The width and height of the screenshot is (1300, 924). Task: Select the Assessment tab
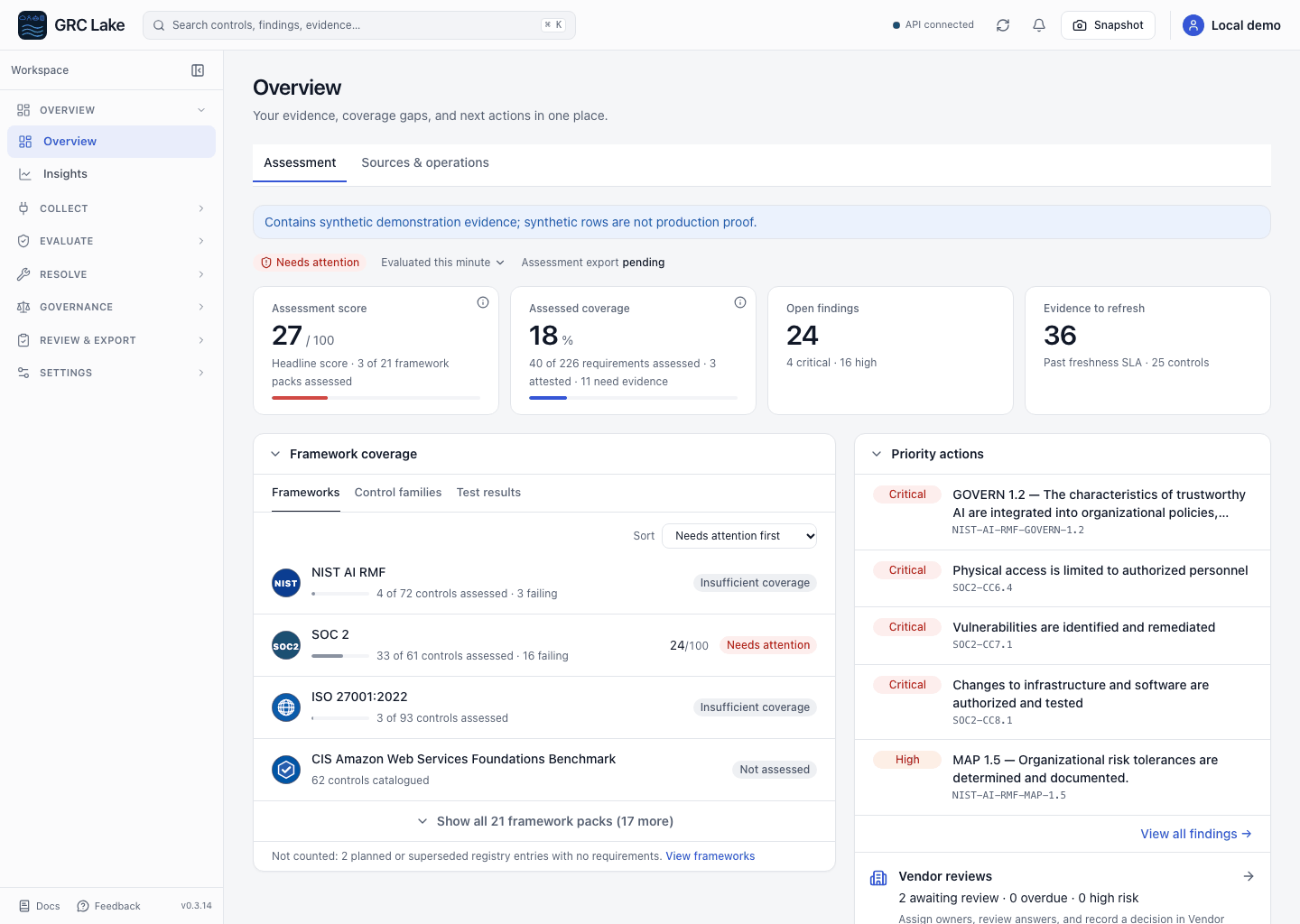(x=300, y=162)
